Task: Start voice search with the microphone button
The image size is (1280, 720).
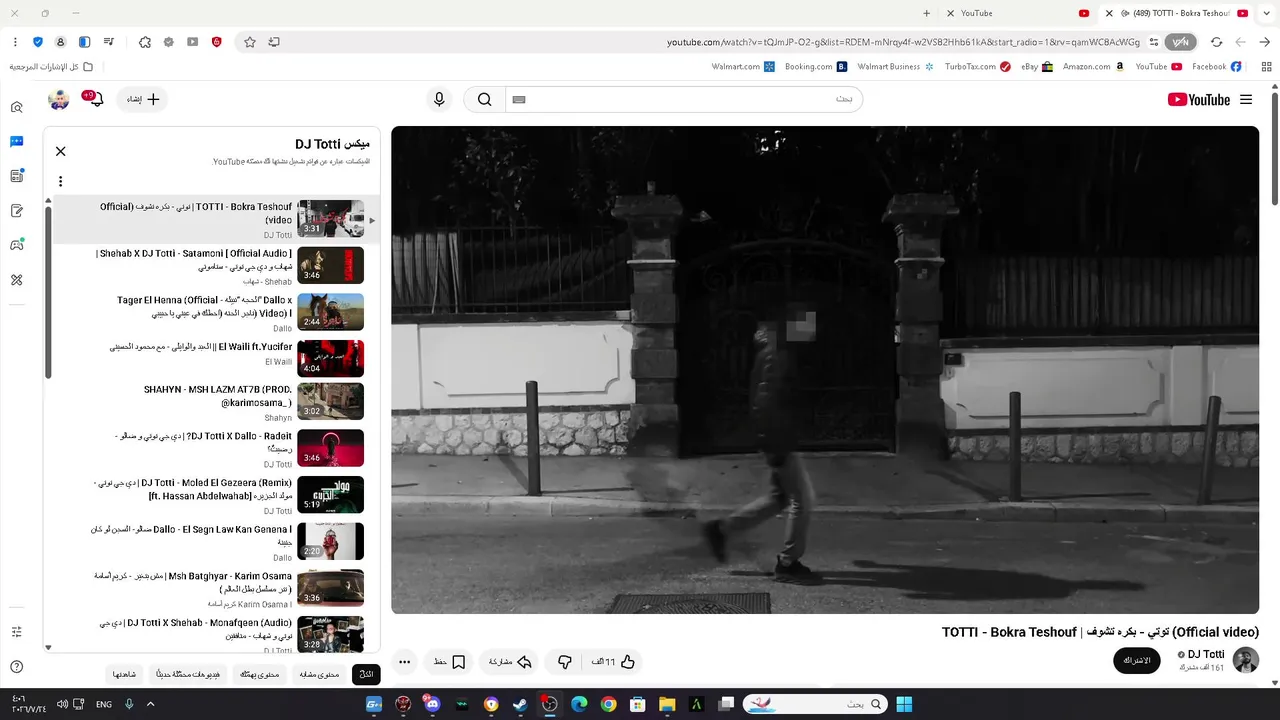Action: pyautogui.click(x=439, y=99)
